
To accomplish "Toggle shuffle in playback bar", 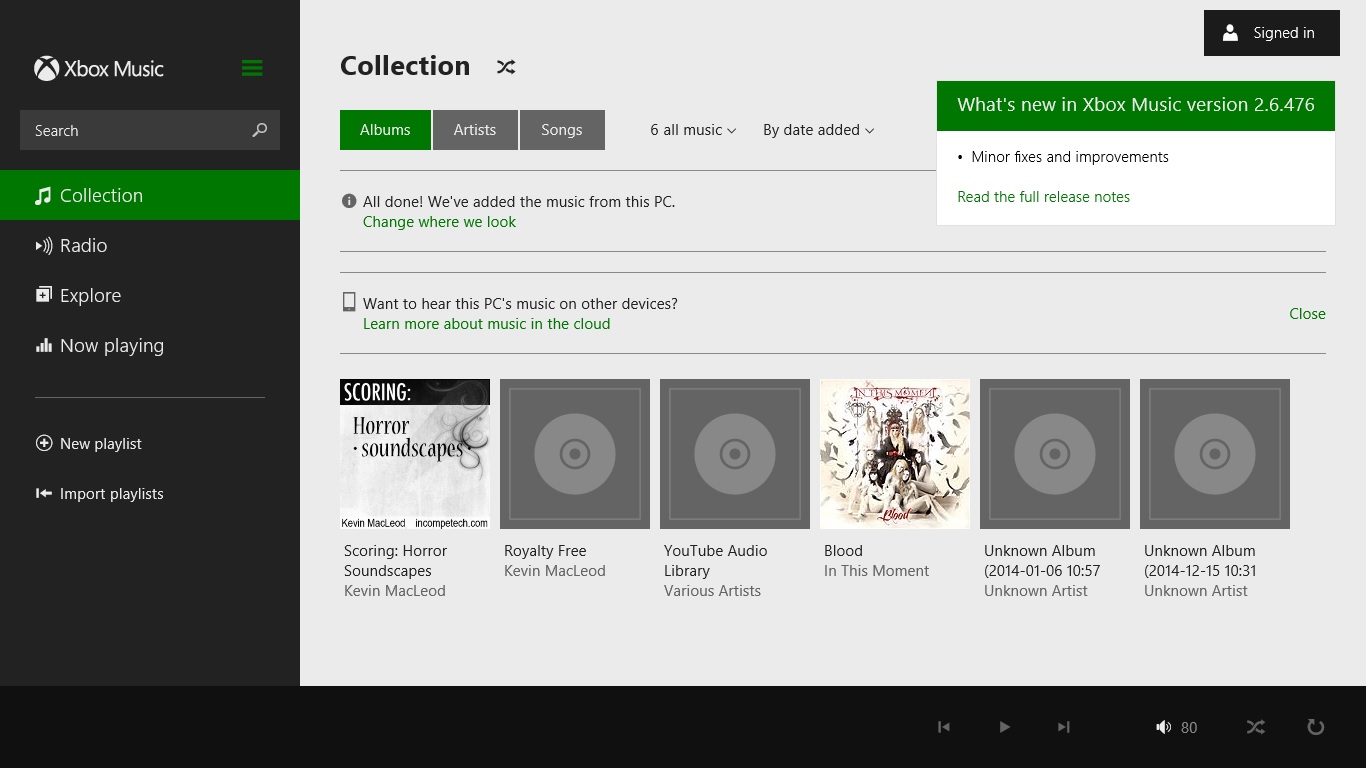I will coord(1256,727).
